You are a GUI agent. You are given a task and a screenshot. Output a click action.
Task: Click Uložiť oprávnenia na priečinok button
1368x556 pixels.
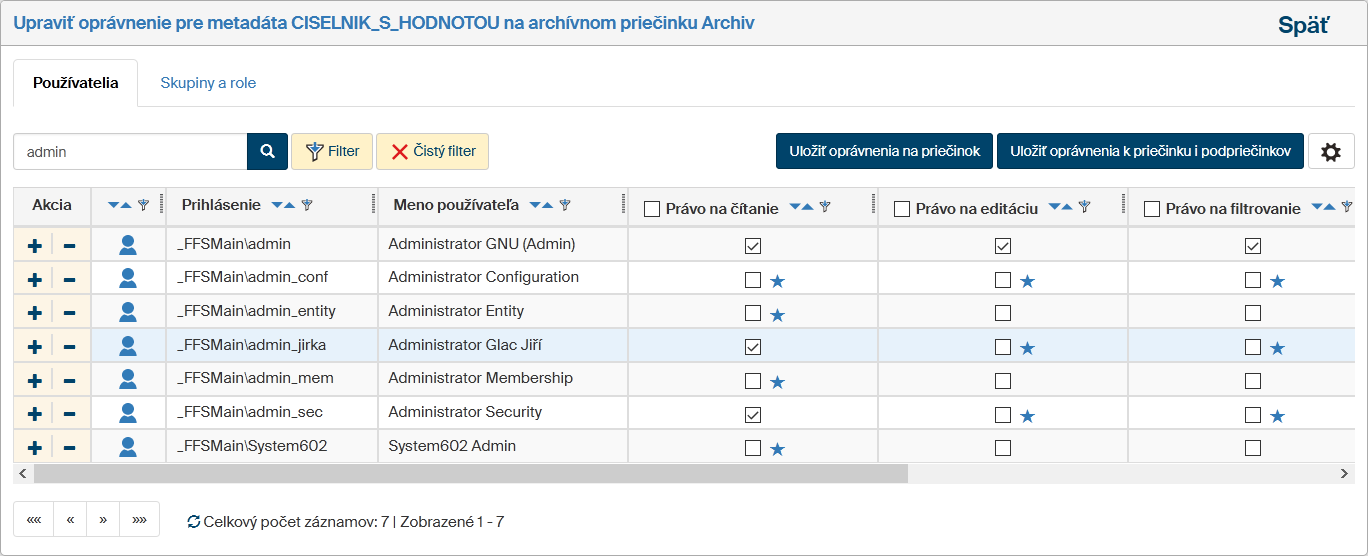pos(884,152)
